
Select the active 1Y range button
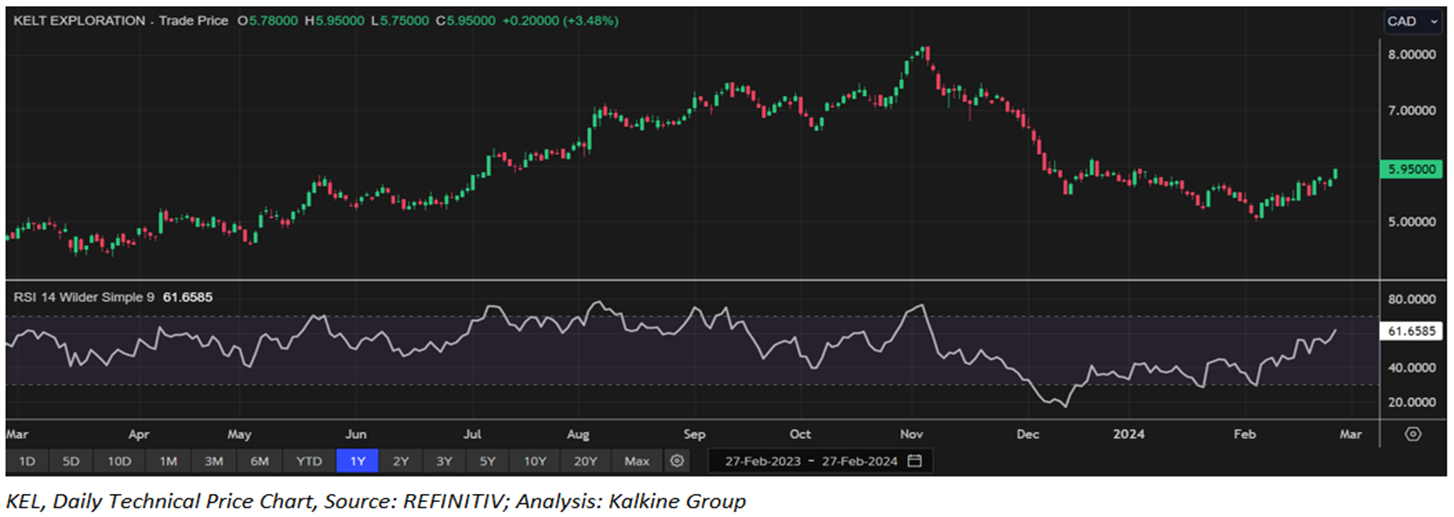pos(357,461)
